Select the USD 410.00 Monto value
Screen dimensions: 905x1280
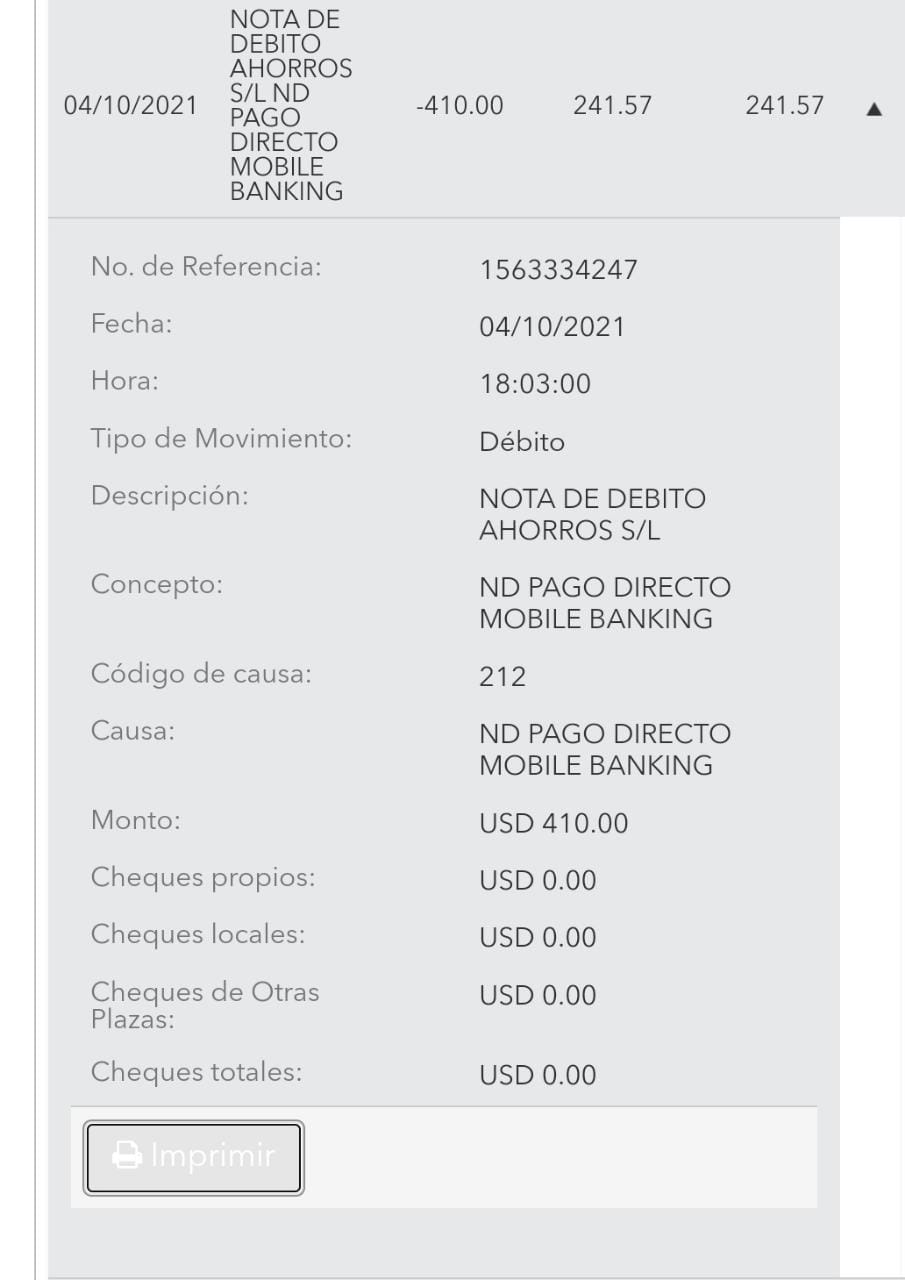point(554,824)
